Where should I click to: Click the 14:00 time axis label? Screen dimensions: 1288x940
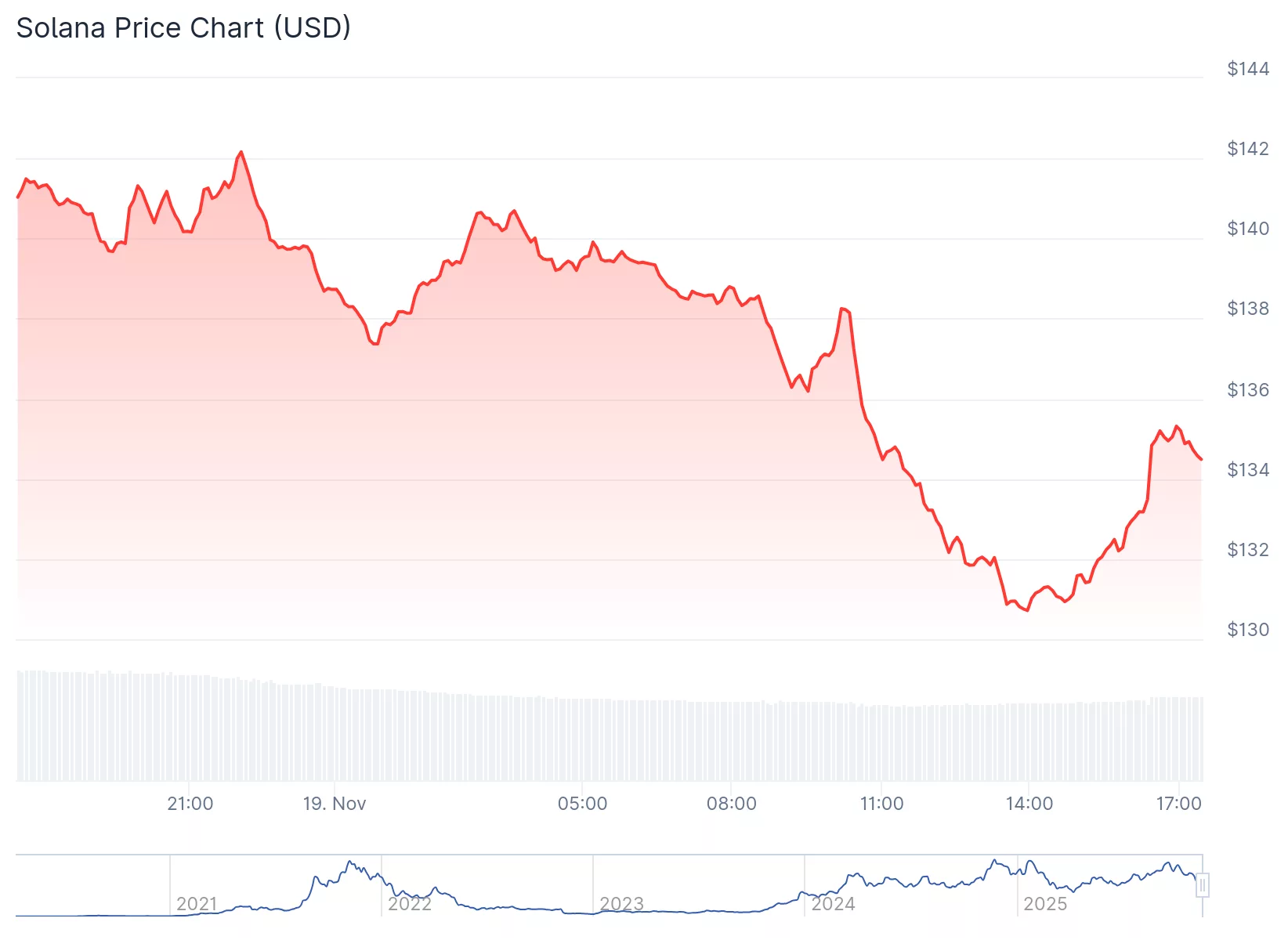[x=1029, y=804]
